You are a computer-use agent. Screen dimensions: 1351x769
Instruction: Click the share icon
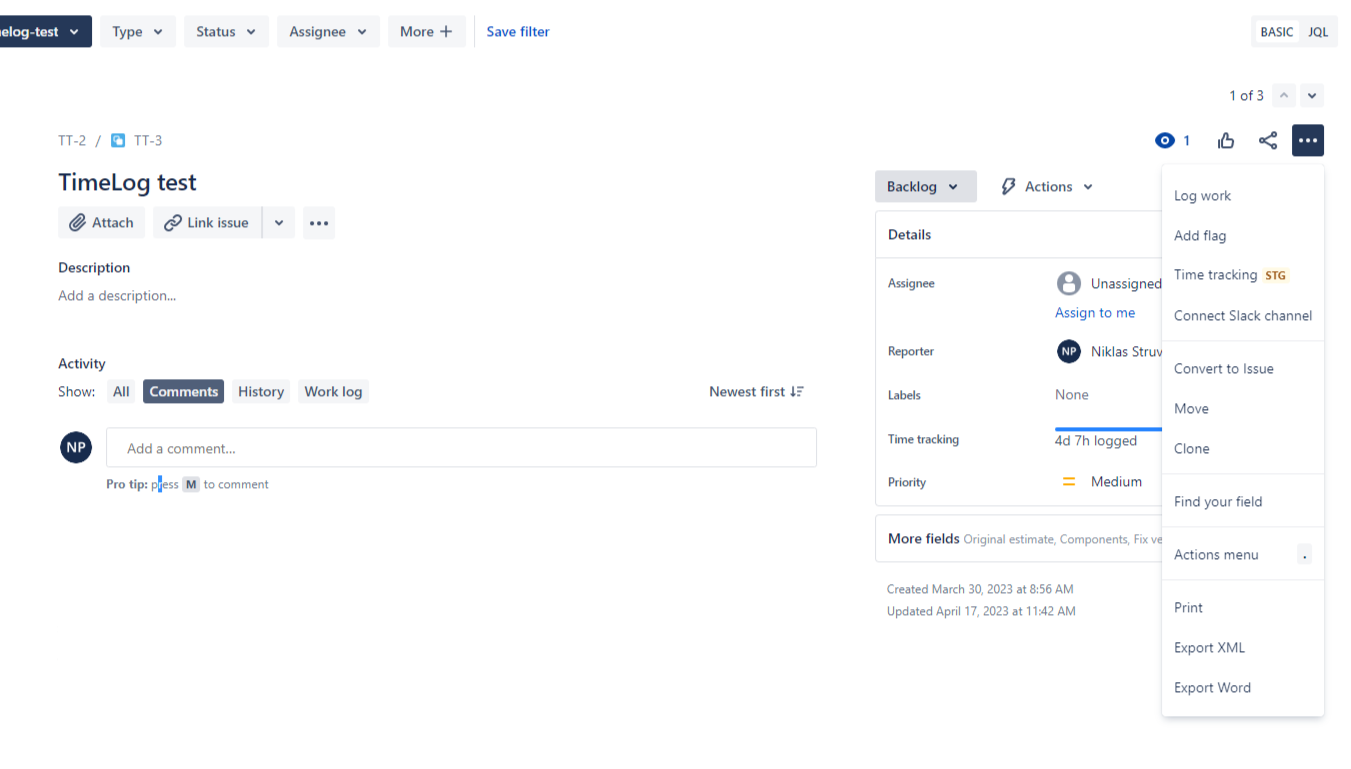pyautogui.click(x=1267, y=140)
